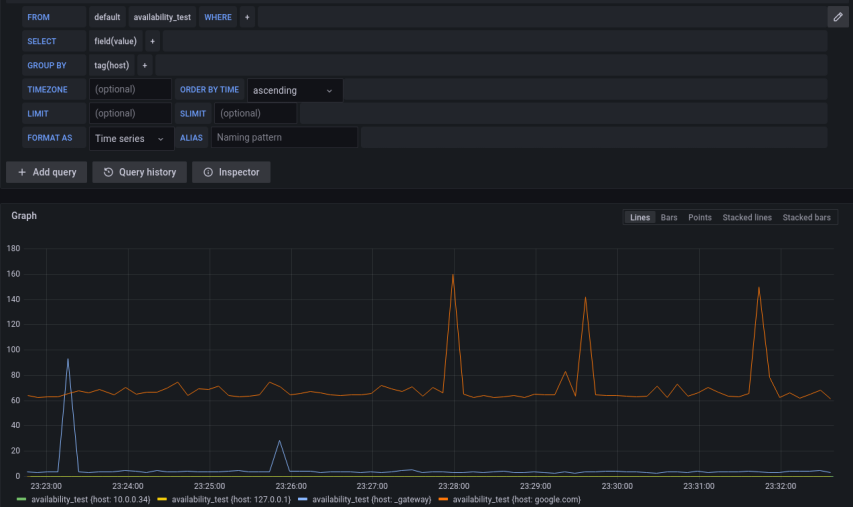Toggle legend series host _gateway

pos(372,499)
